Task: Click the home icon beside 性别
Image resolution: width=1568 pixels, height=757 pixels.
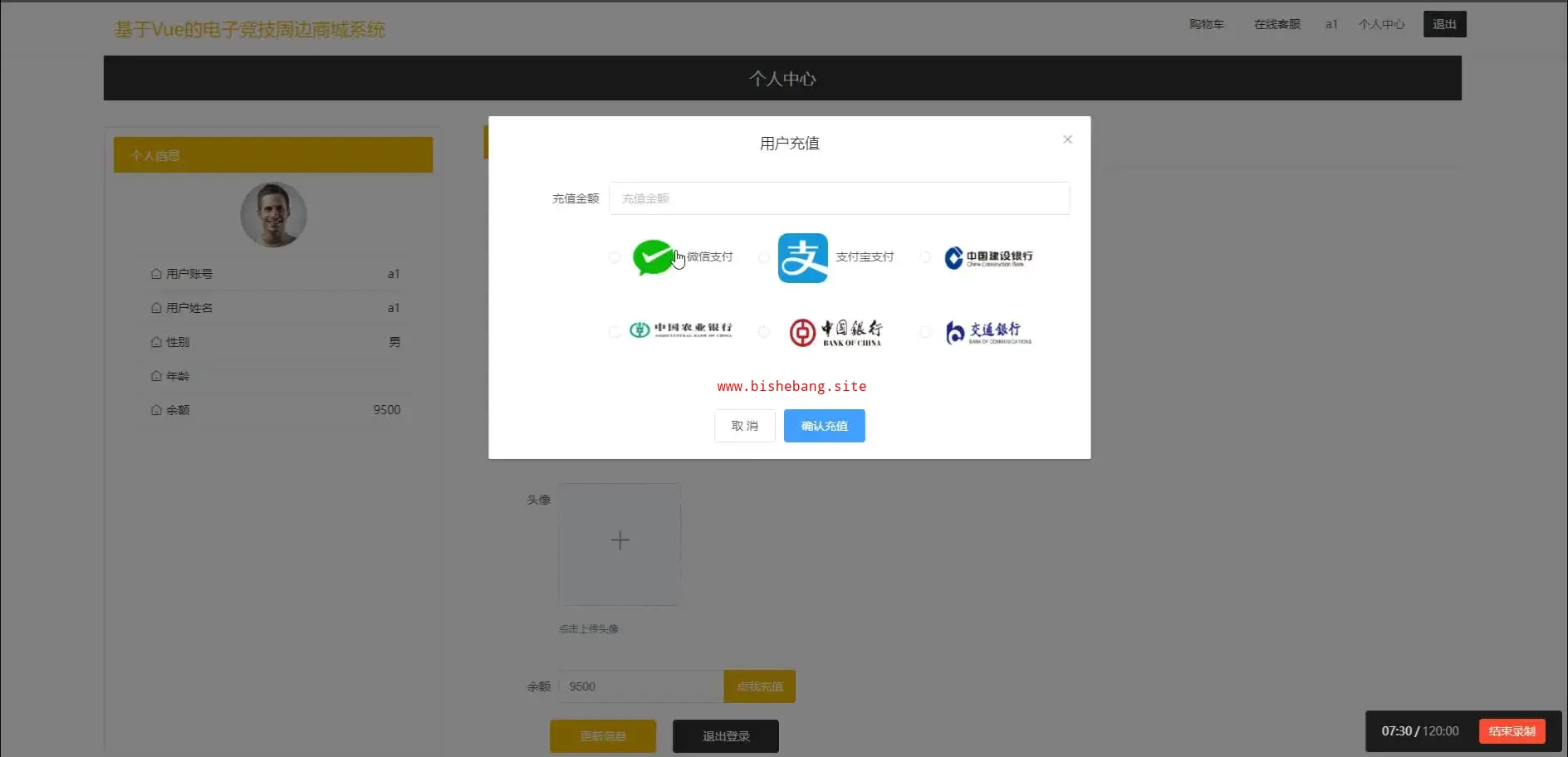Action: (156, 342)
